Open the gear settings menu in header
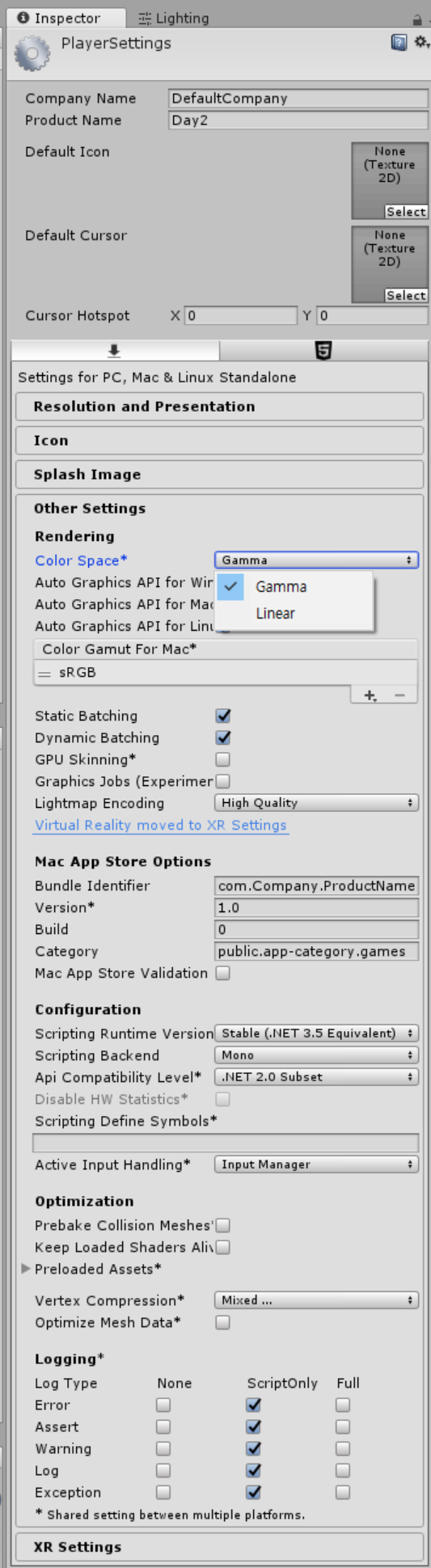 pyautogui.click(x=421, y=42)
